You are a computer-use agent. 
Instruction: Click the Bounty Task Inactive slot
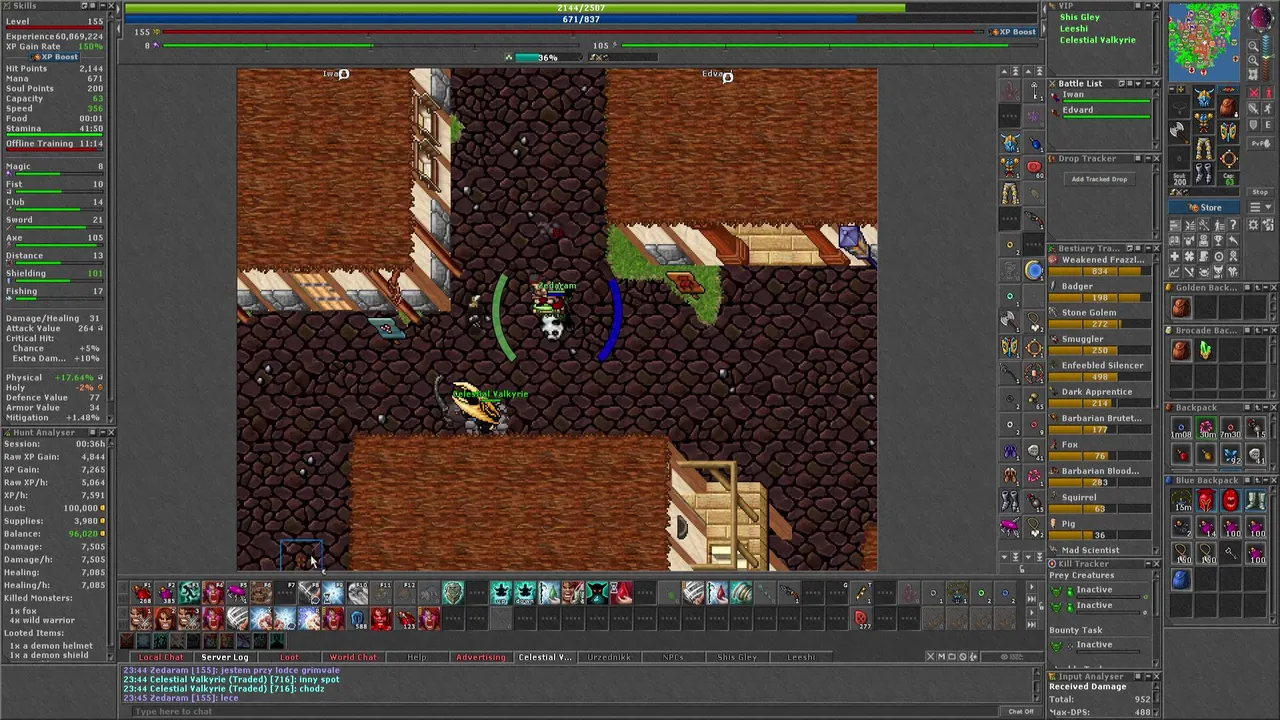[x=1097, y=646]
